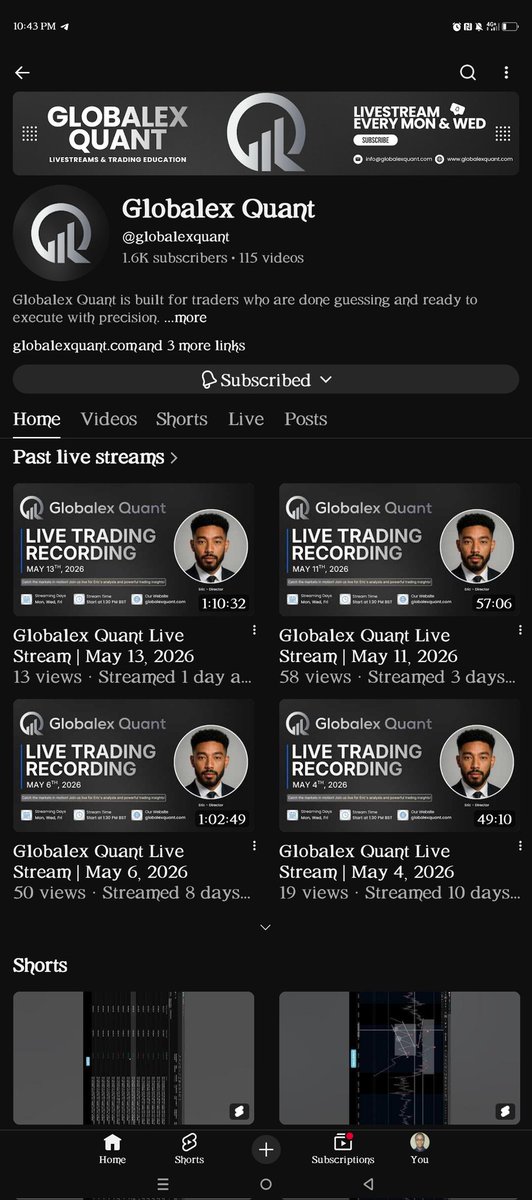Tap the back arrow icon

22,72
